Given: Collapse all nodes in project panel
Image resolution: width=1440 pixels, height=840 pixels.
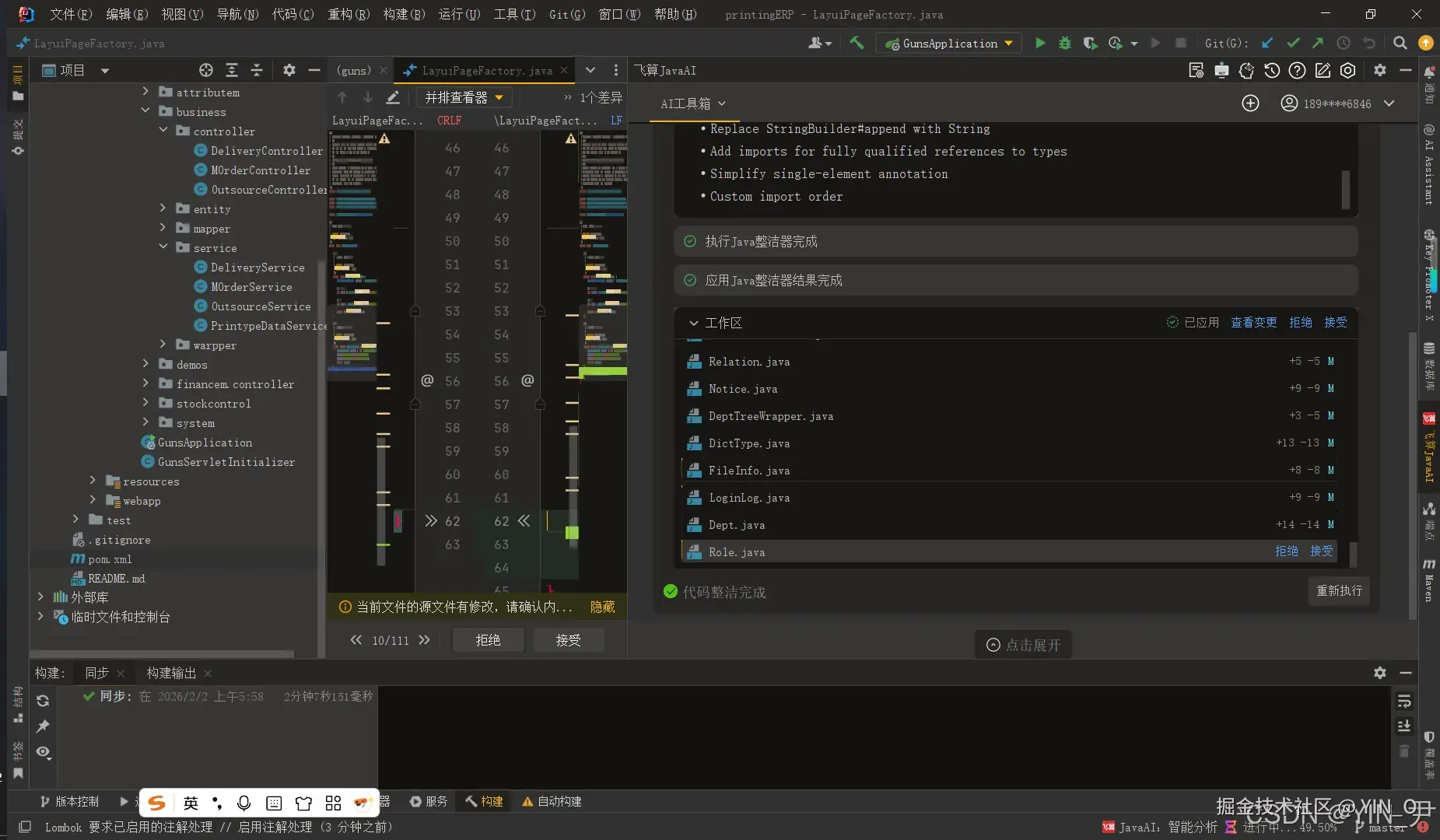Looking at the screenshot, I should pos(257,71).
